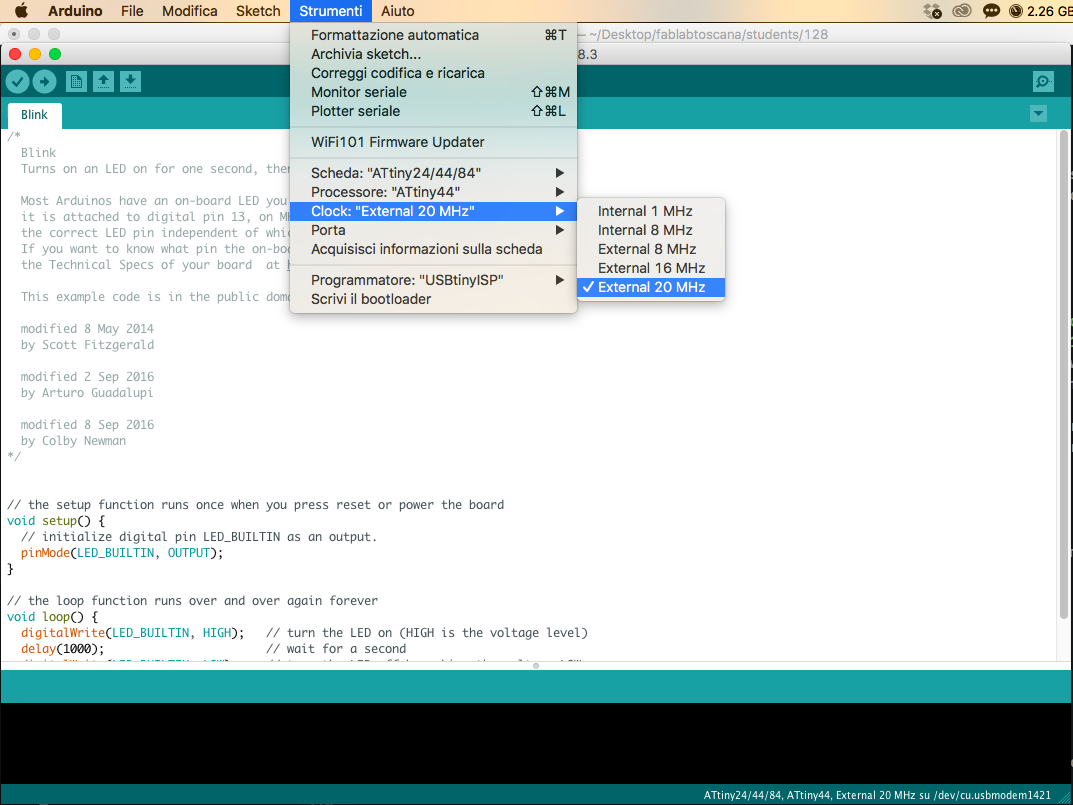Select Internal 1 MHz clock option
Image resolution: width=1073 pixels, height=805 pixels.
(651, 211)
